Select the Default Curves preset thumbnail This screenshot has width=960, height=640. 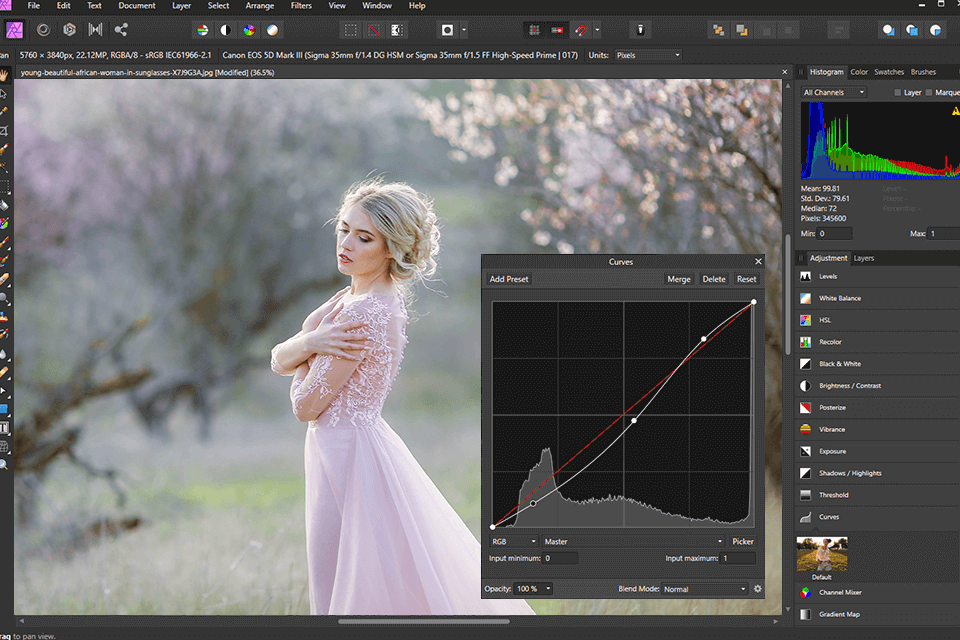pyautogui.click(x=822, y=553)
